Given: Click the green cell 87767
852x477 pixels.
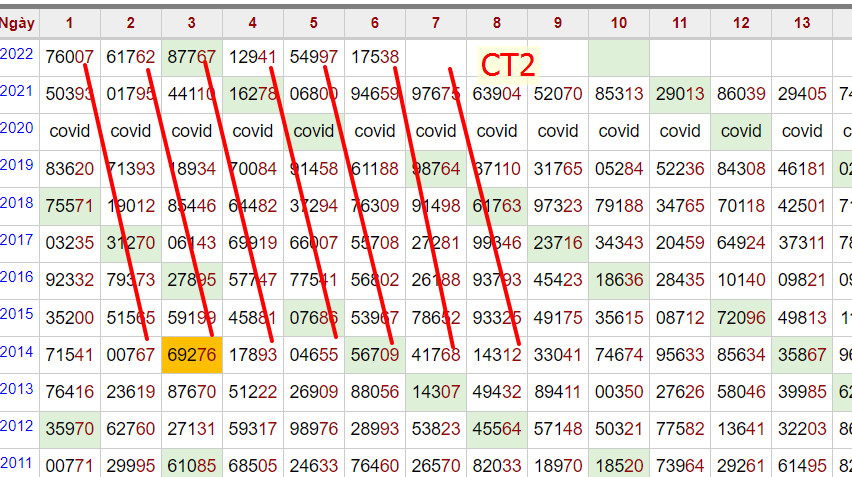Looking at the screenshot, I should tap(192, 57).
